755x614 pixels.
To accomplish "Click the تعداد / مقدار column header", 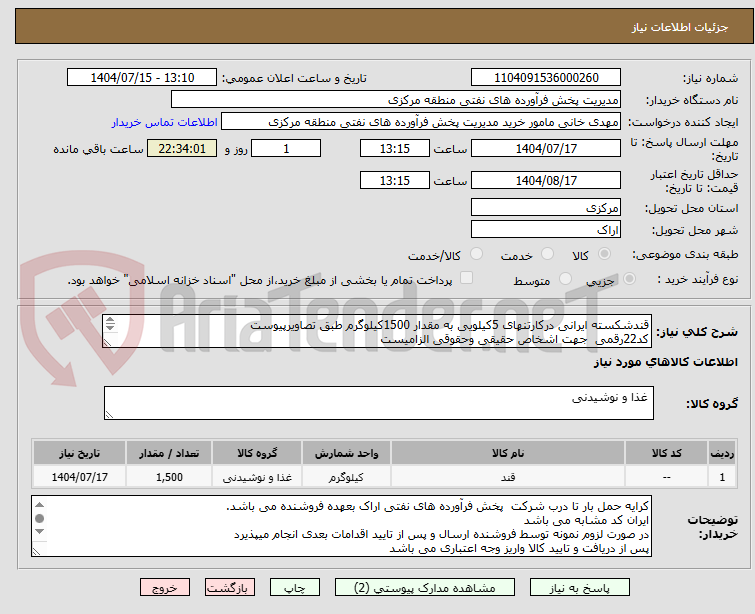I will coord(169,453).
